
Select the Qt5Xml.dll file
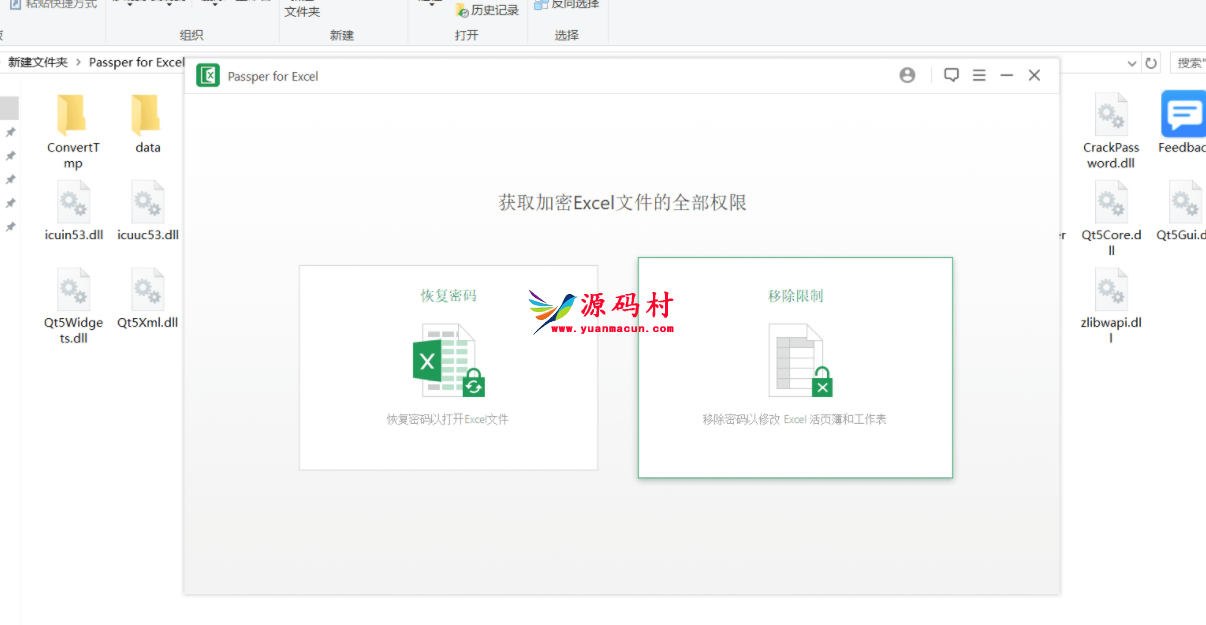click(147, 299)
